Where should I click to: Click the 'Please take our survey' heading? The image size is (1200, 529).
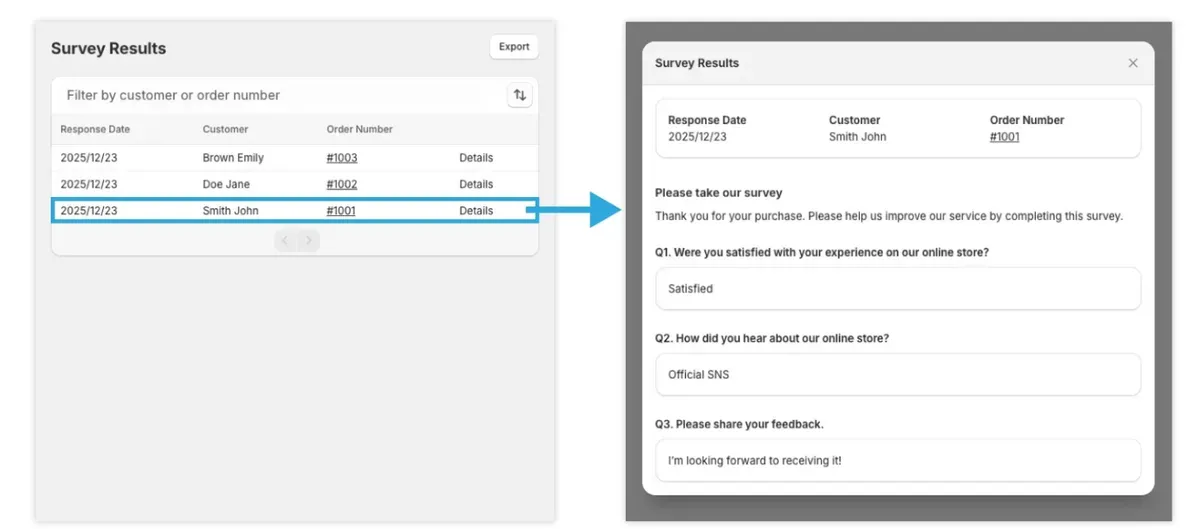tap(719, 193)
